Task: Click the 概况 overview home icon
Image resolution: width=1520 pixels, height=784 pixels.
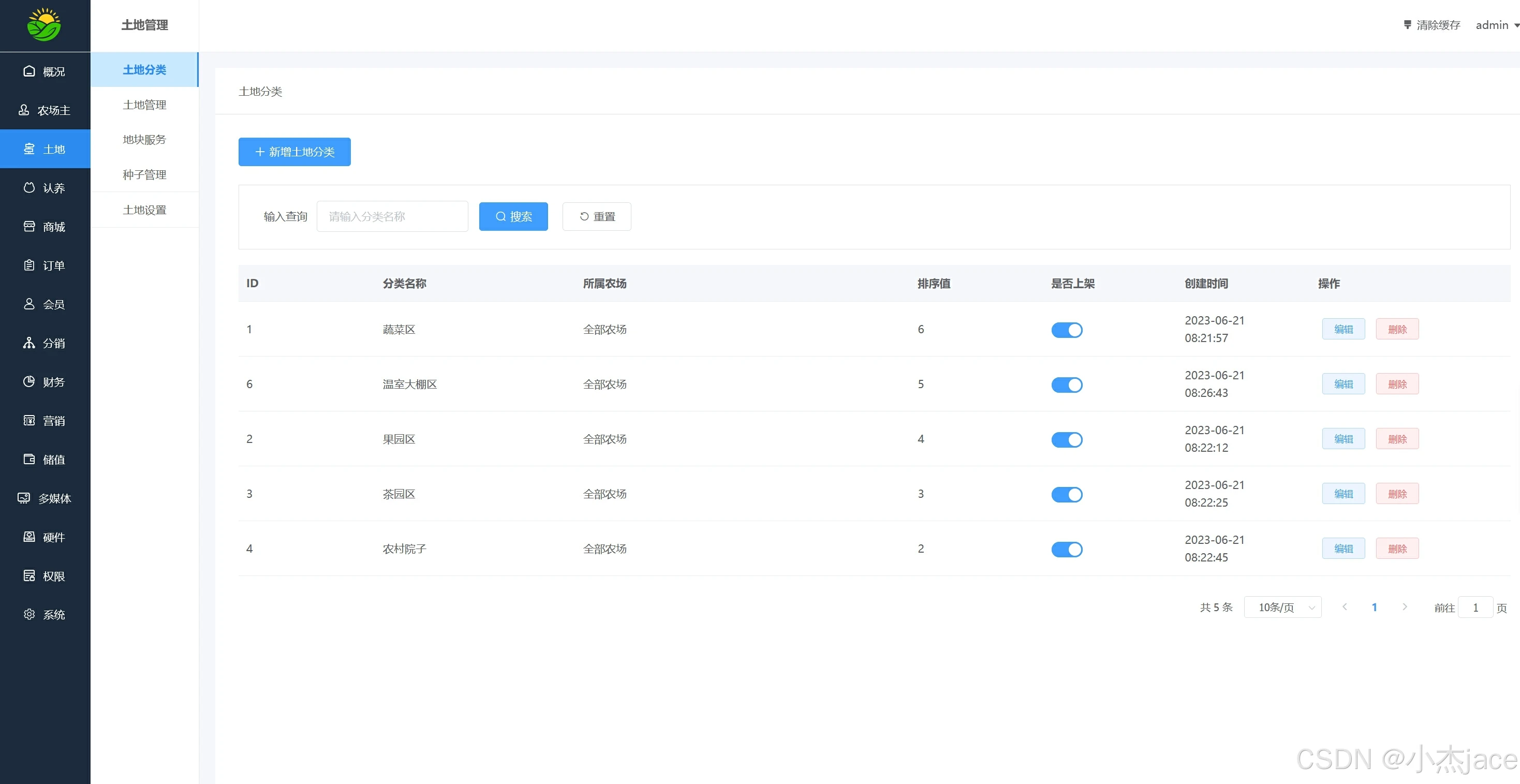Action: 29,71
